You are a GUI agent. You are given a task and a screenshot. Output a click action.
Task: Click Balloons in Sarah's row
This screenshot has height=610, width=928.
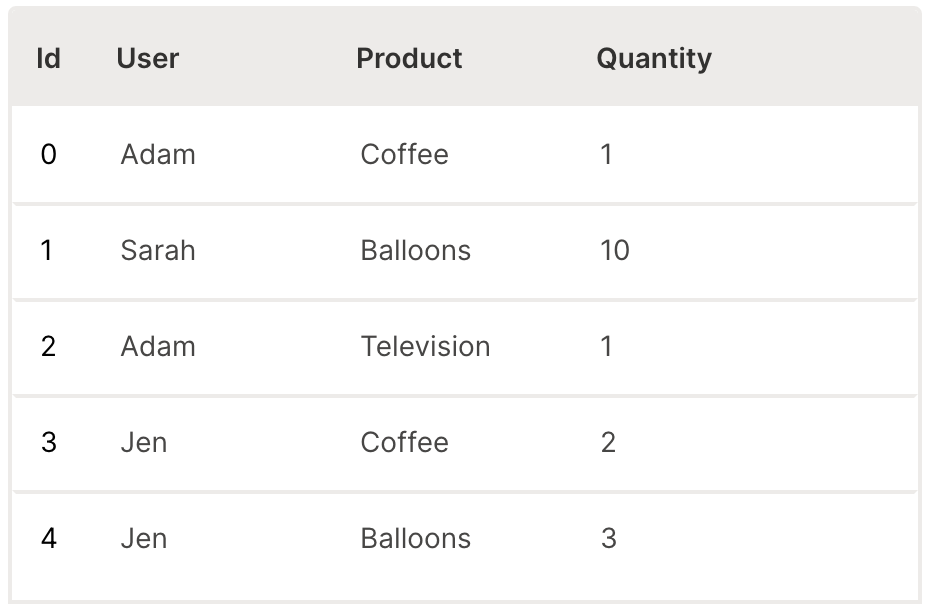pyautogui.click(x=415, y=250)
